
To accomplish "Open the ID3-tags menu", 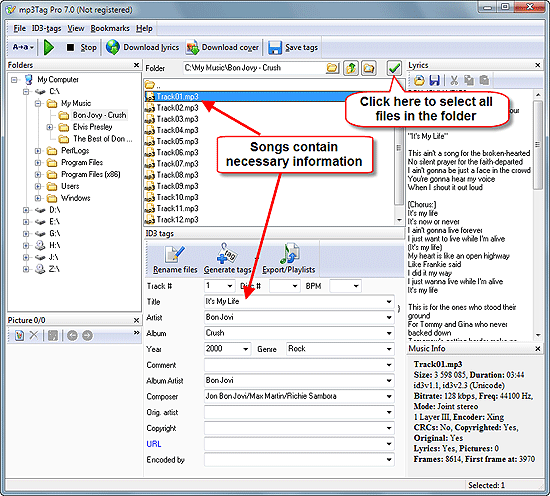I will pos(47,28).
